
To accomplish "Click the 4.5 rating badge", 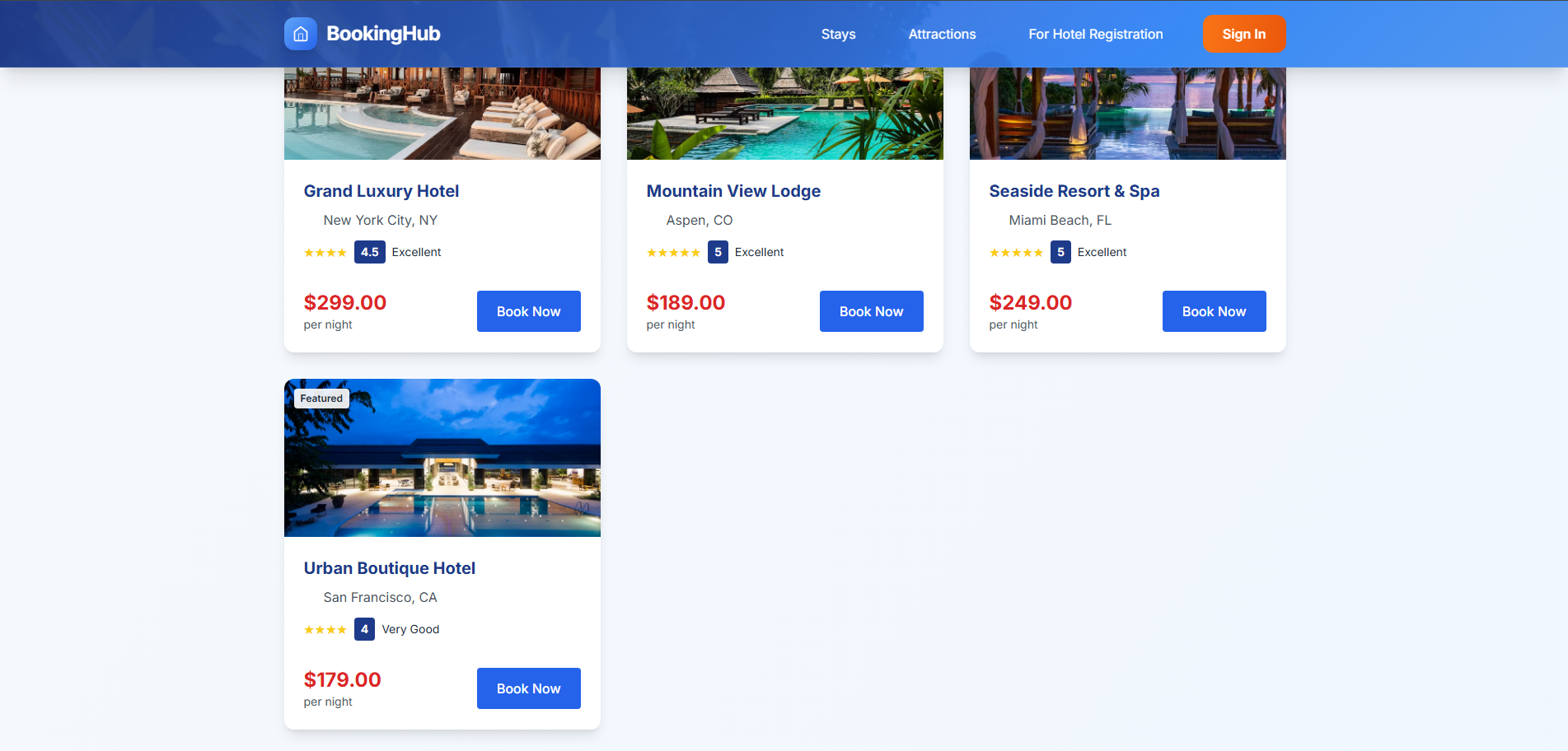I will [370, 252].
